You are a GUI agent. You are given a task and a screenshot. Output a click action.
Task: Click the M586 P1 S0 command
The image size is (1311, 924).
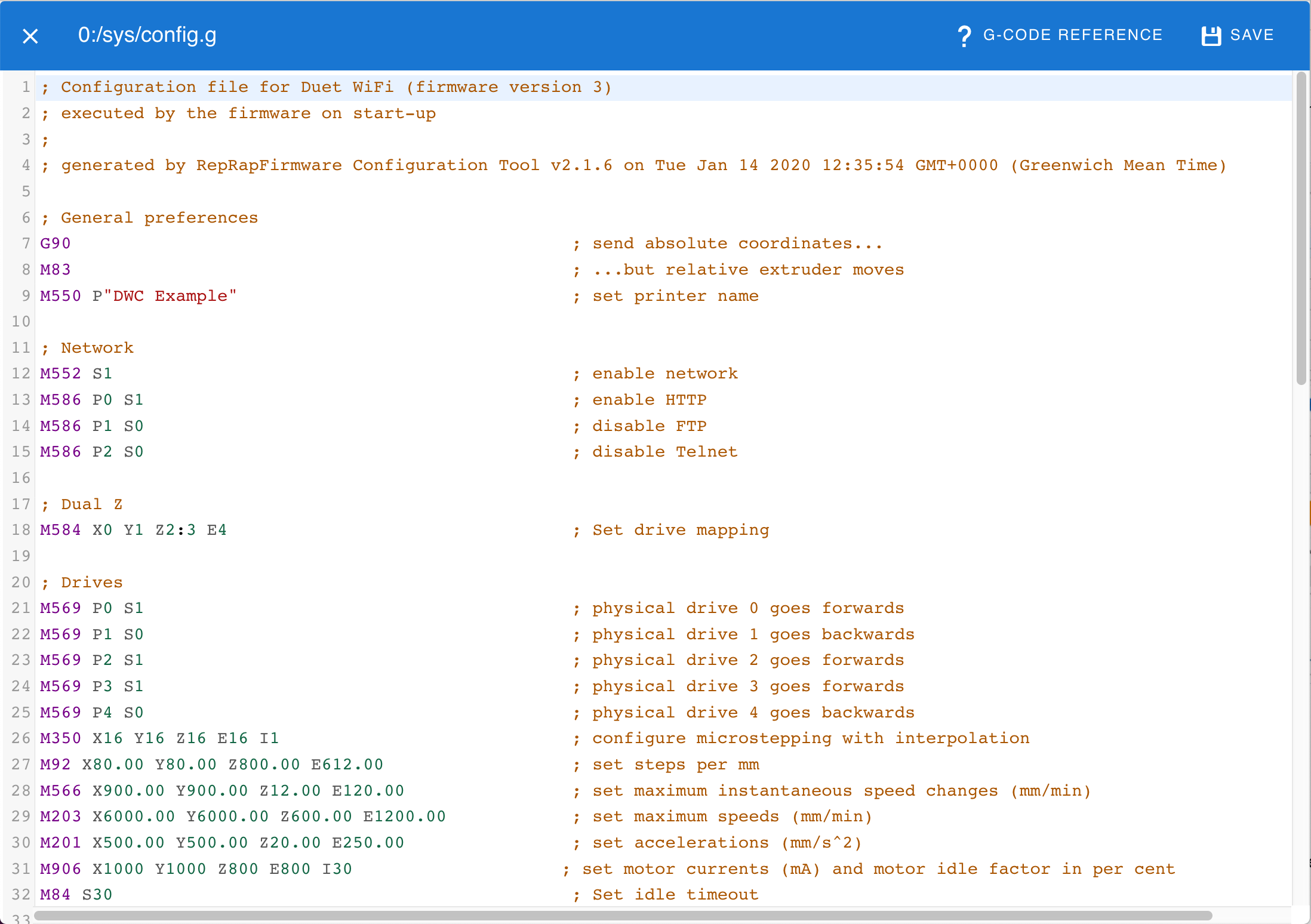92,426
